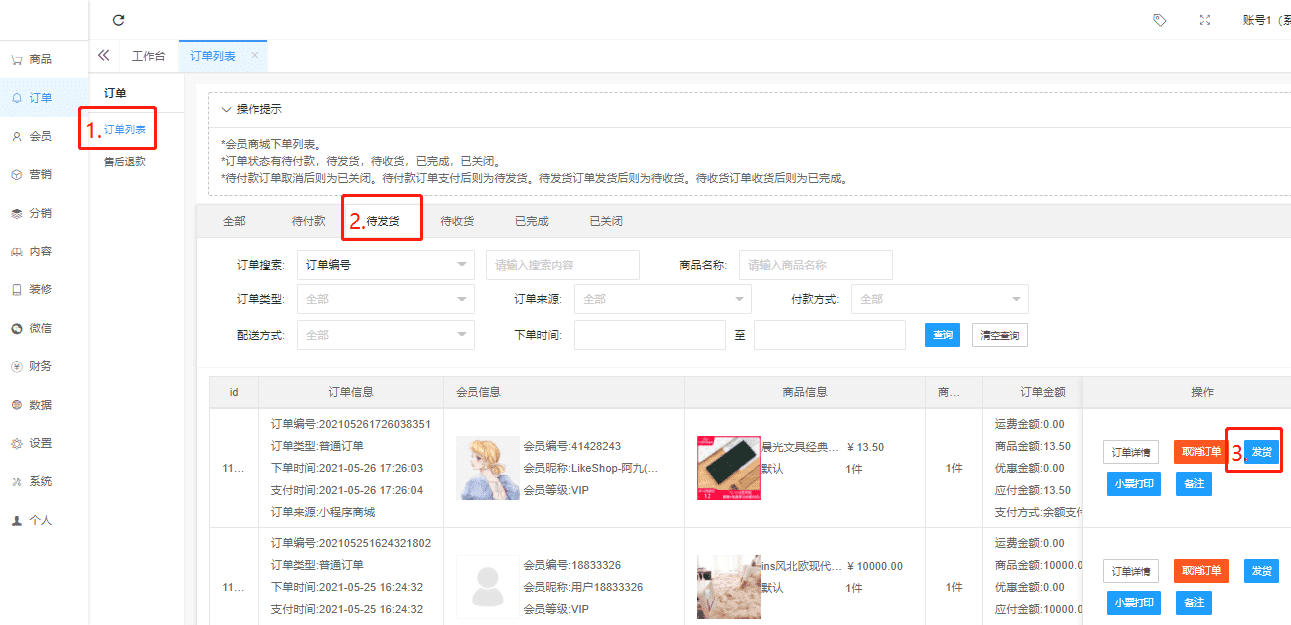Collapse sidebar with double-chevron icon
The image size is (1291, 625).
[103, 56]
